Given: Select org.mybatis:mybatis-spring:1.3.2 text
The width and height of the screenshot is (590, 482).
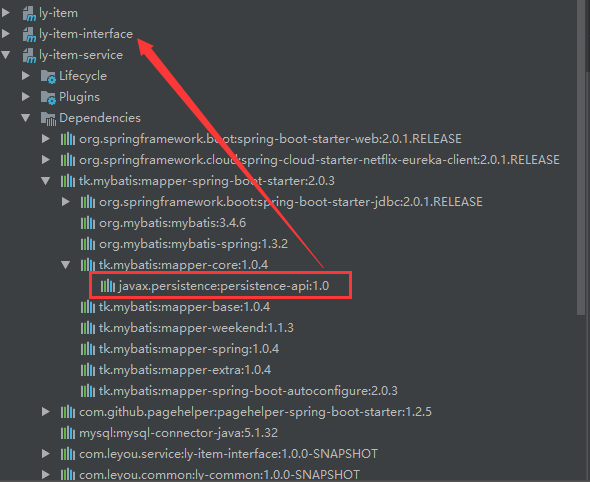Looking at the screenshot, I should coord(193,244).
